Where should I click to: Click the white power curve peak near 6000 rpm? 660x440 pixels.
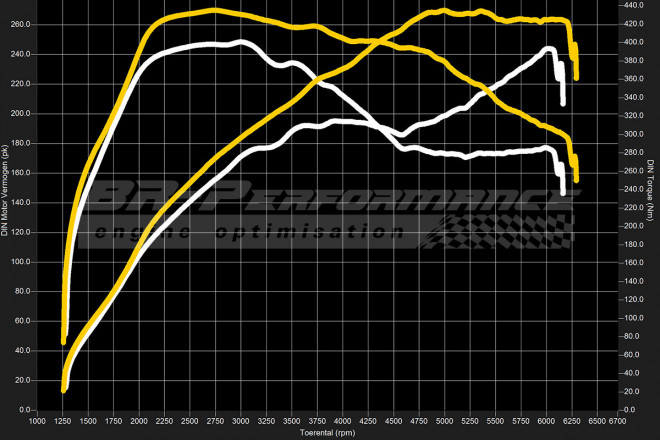point(549,49)
